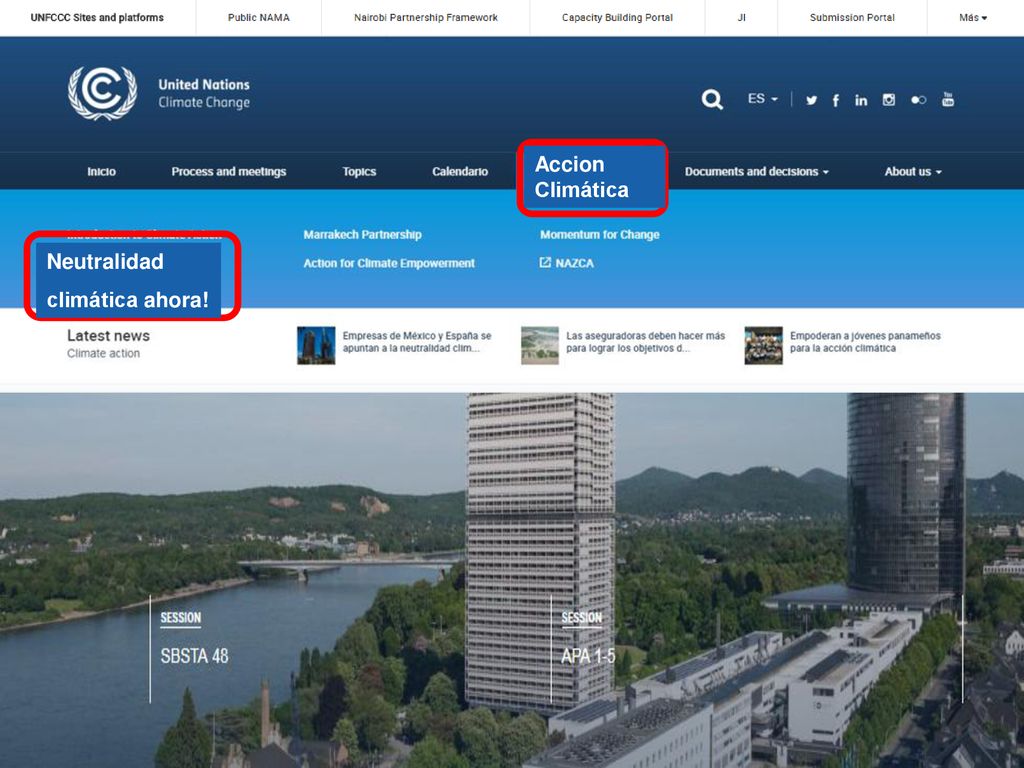Click the NAZCA external link icon
The width and height of the screenshot is (1024, 768).
tap(545, 263)
